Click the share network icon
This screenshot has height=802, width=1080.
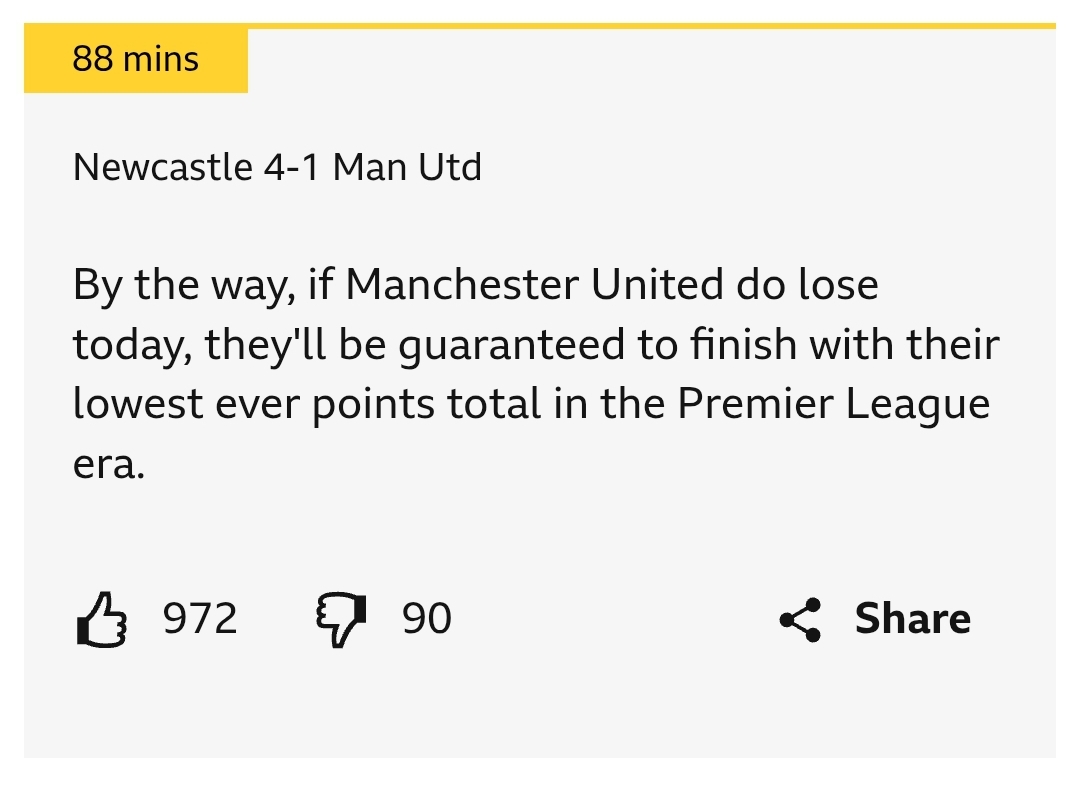pos(800,619)
